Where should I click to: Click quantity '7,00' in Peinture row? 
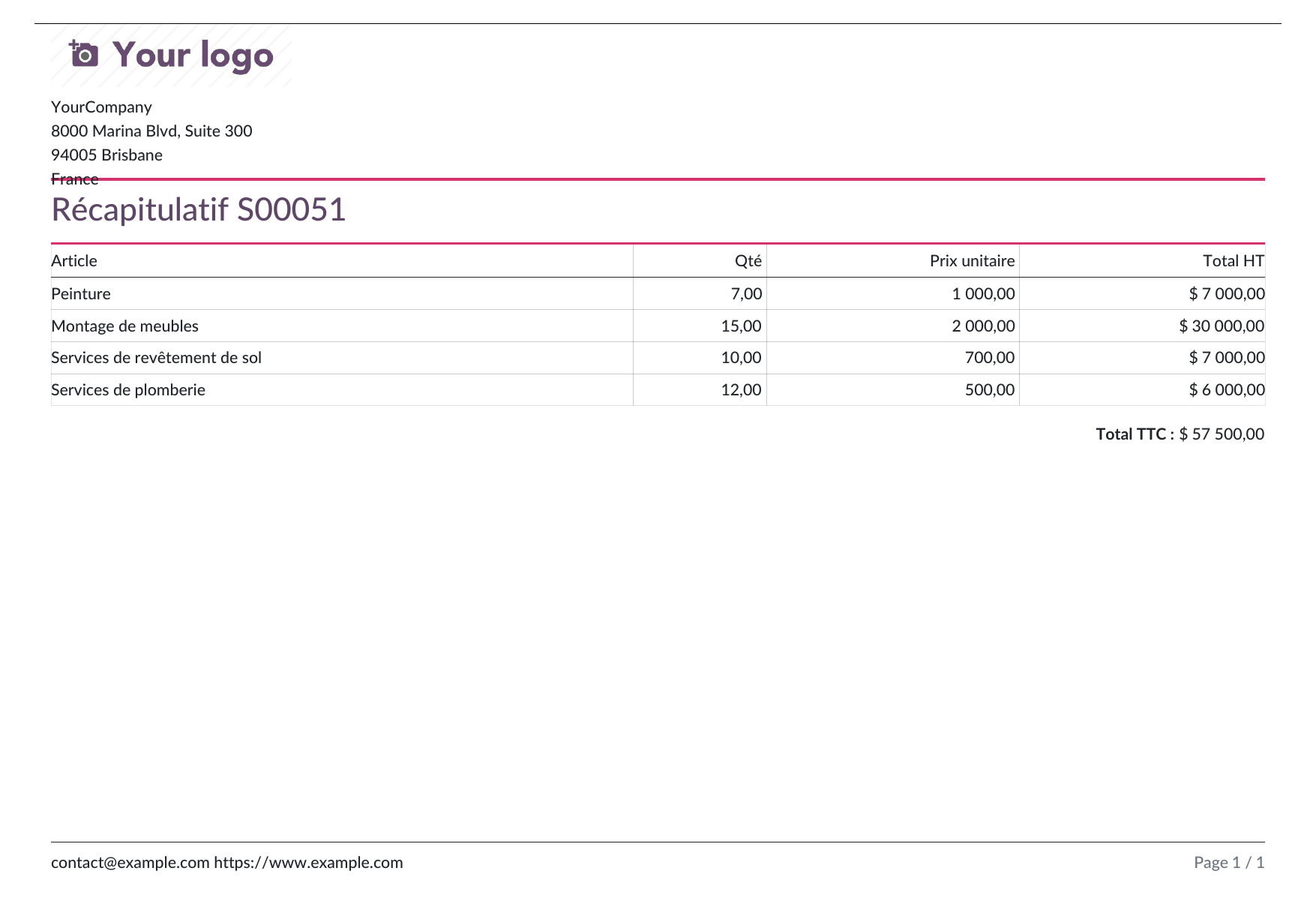(746, 293)
